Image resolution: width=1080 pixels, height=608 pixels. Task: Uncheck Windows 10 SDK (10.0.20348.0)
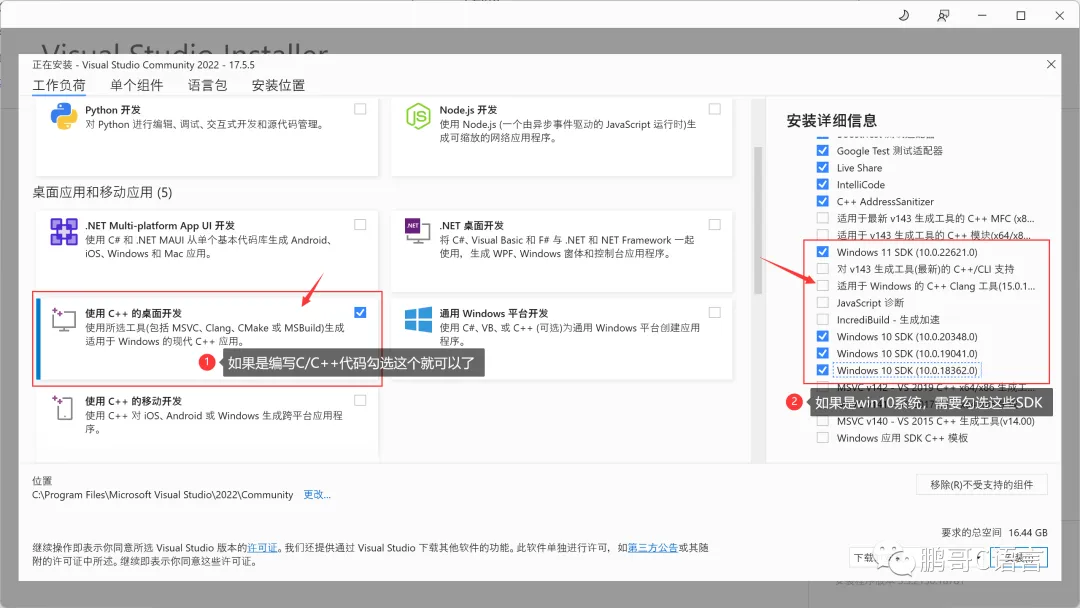822,336
